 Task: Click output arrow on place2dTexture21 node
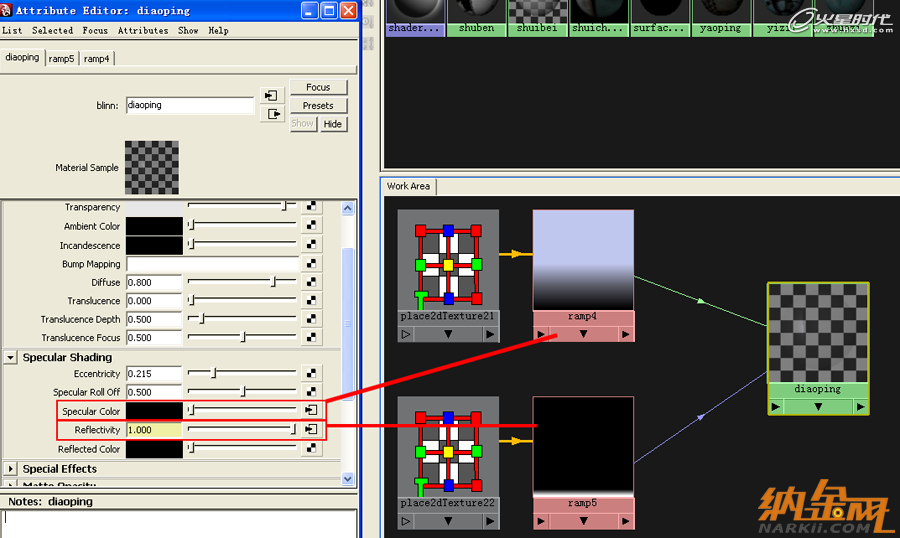490,334
